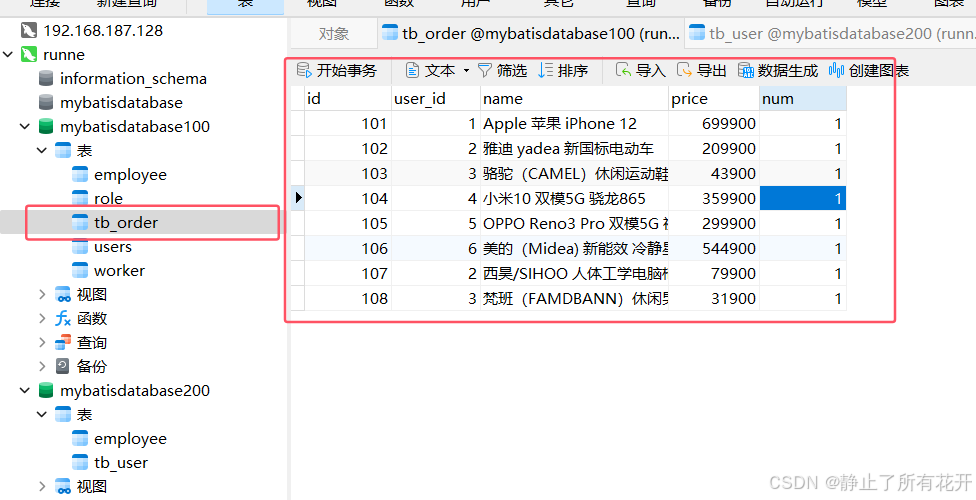Click the mybatisdatabase100 green database icon

[45, 126]
